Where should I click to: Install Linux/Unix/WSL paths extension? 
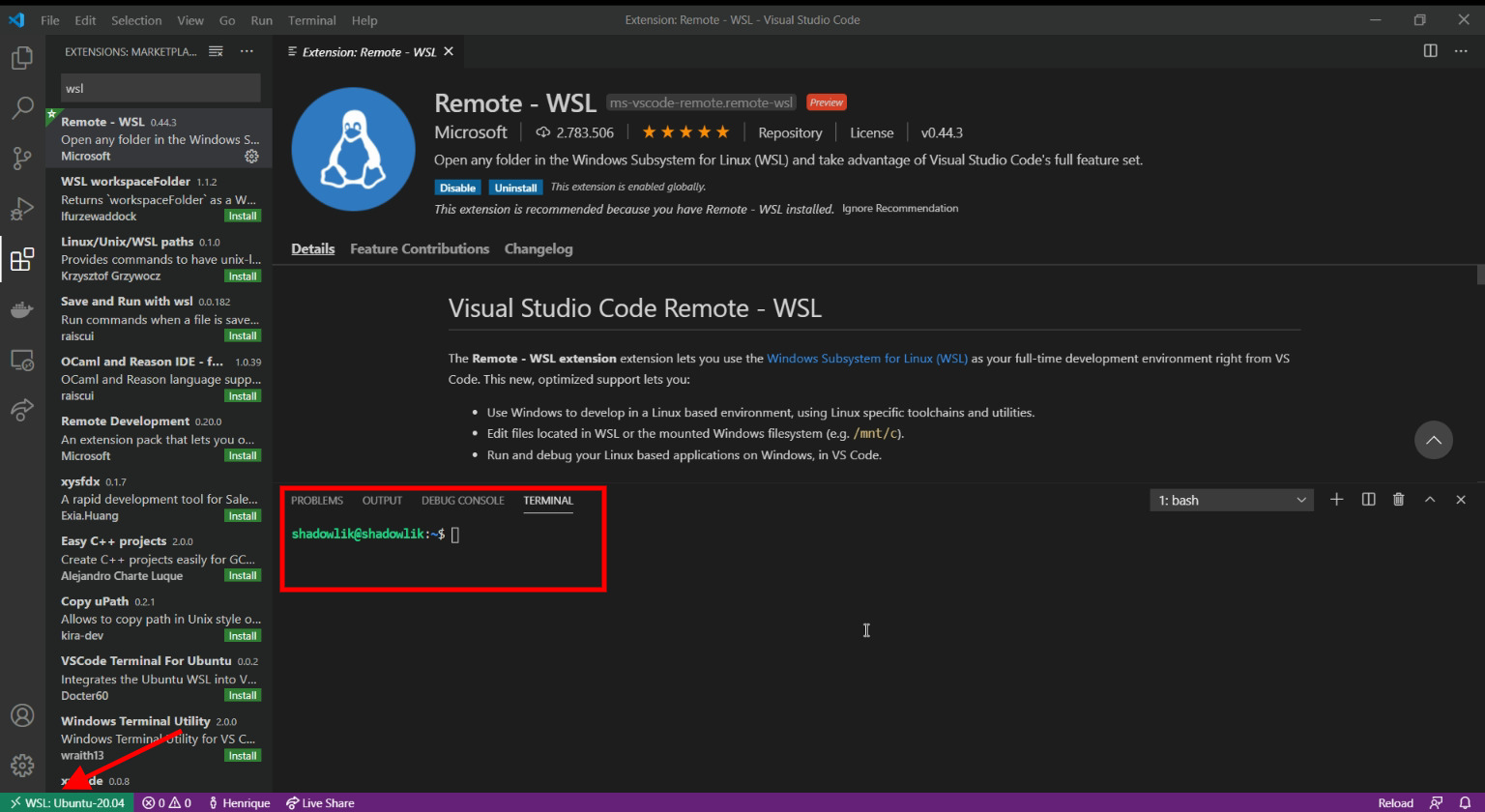coord(243,275)
